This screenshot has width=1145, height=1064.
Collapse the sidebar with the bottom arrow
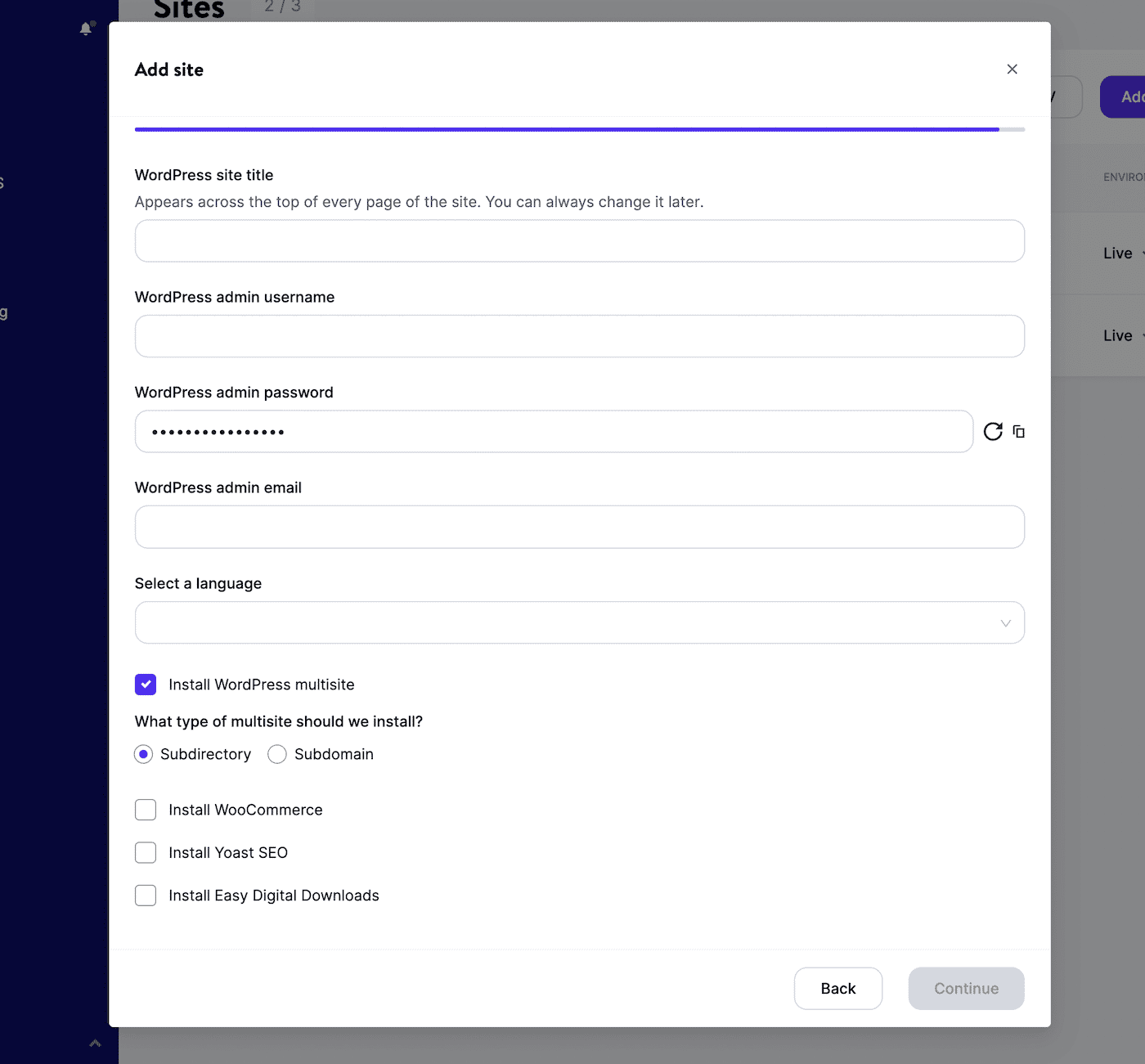(94, 1043)
